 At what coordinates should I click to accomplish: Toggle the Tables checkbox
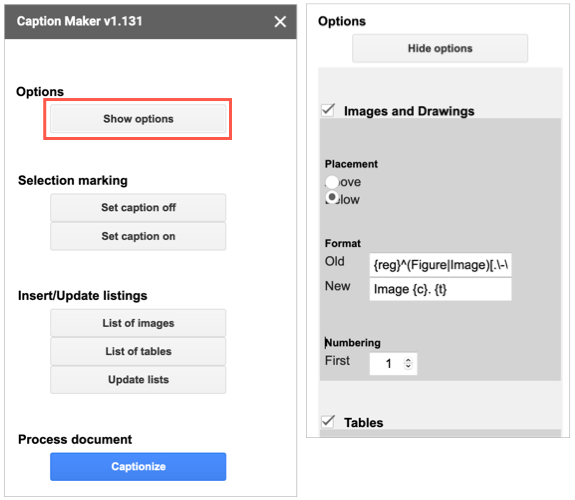(x=328, y=421)
